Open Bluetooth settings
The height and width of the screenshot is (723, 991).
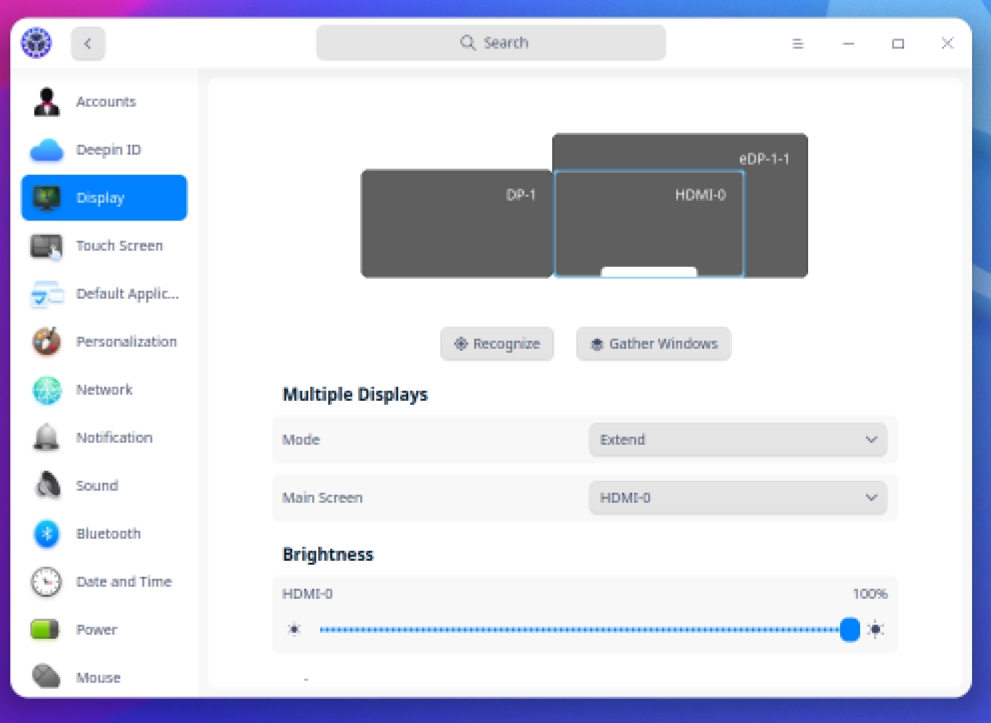104,534
